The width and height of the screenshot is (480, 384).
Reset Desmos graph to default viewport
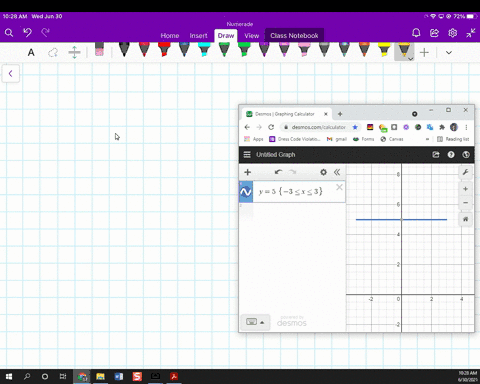tap(466, 219)
